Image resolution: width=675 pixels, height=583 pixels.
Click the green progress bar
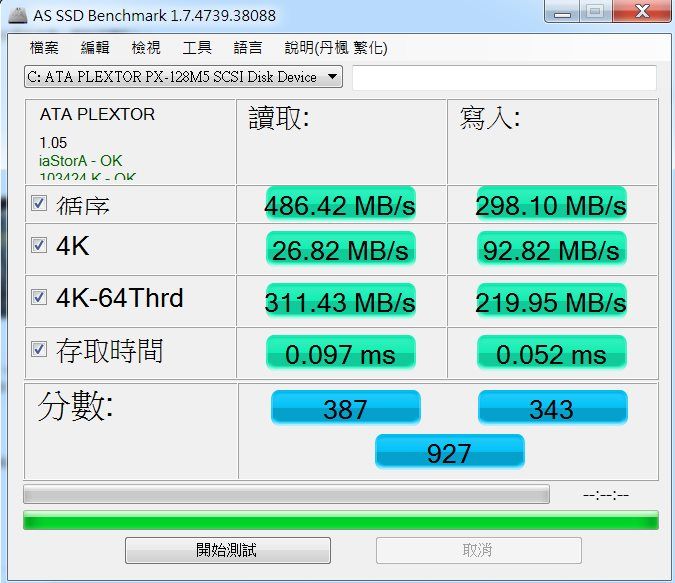[x=340, y=520]
